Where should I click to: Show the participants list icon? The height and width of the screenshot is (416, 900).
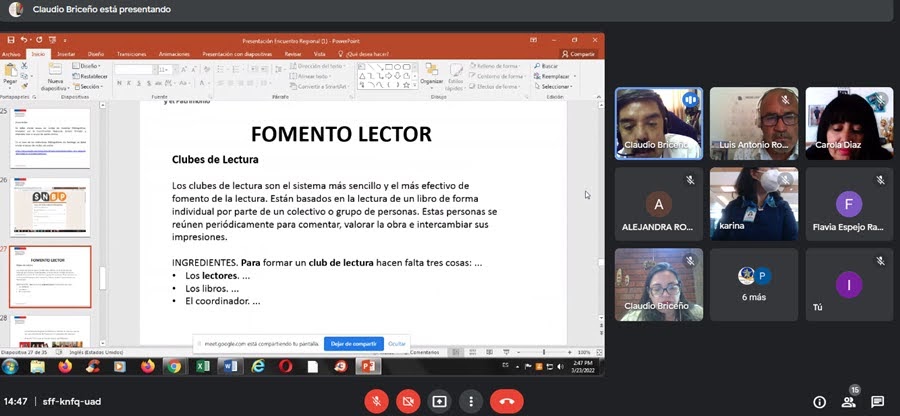tap(849, 401)
